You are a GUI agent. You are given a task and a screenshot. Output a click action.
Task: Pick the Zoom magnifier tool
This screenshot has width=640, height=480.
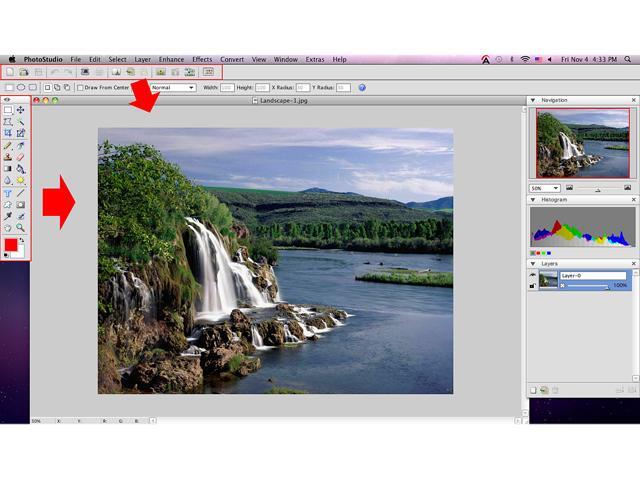[21, 227]
